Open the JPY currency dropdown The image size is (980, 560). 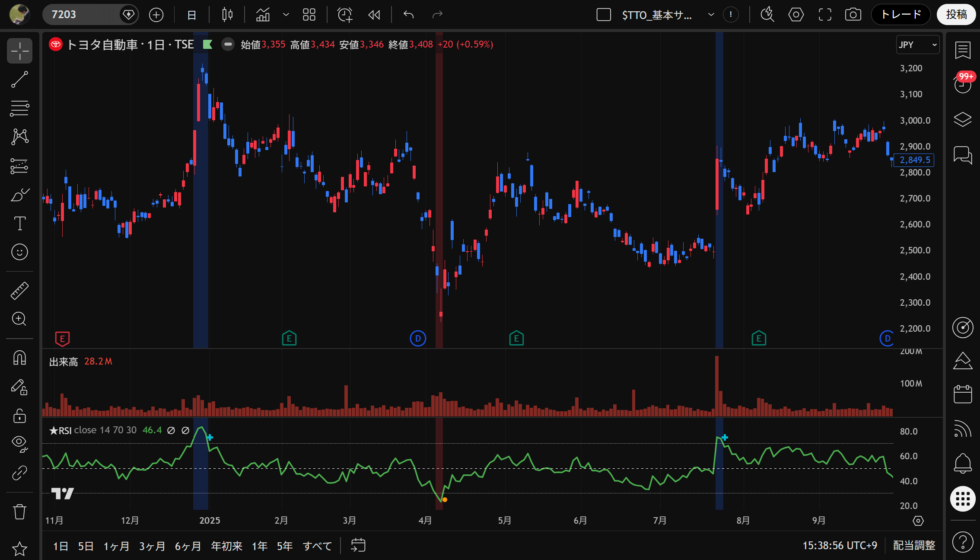tap(917, 45)
